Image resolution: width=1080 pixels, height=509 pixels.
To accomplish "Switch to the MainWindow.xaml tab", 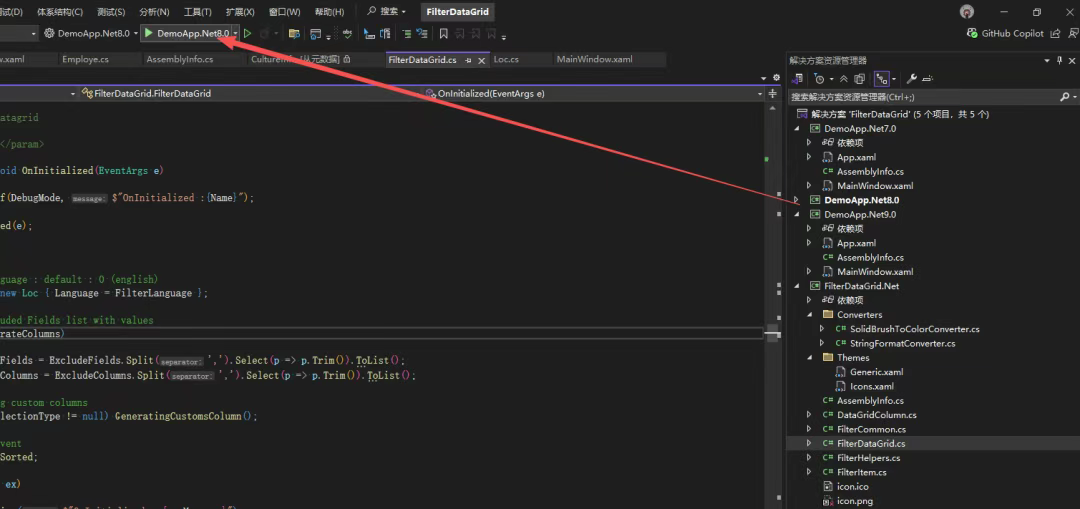I will tap(594, 60).
